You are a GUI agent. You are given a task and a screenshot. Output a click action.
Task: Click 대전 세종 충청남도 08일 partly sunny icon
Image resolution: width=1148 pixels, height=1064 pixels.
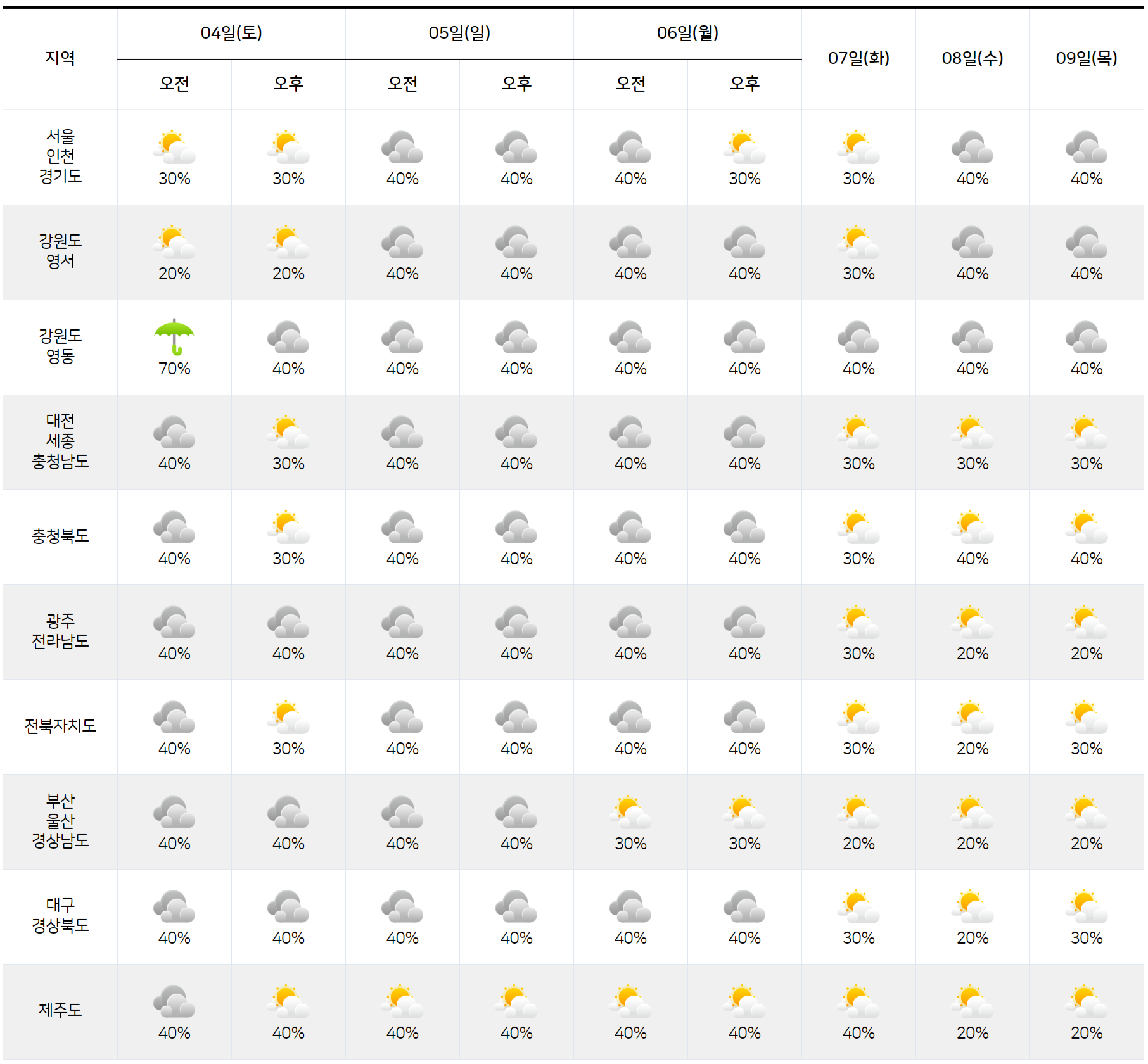(973, 432)
